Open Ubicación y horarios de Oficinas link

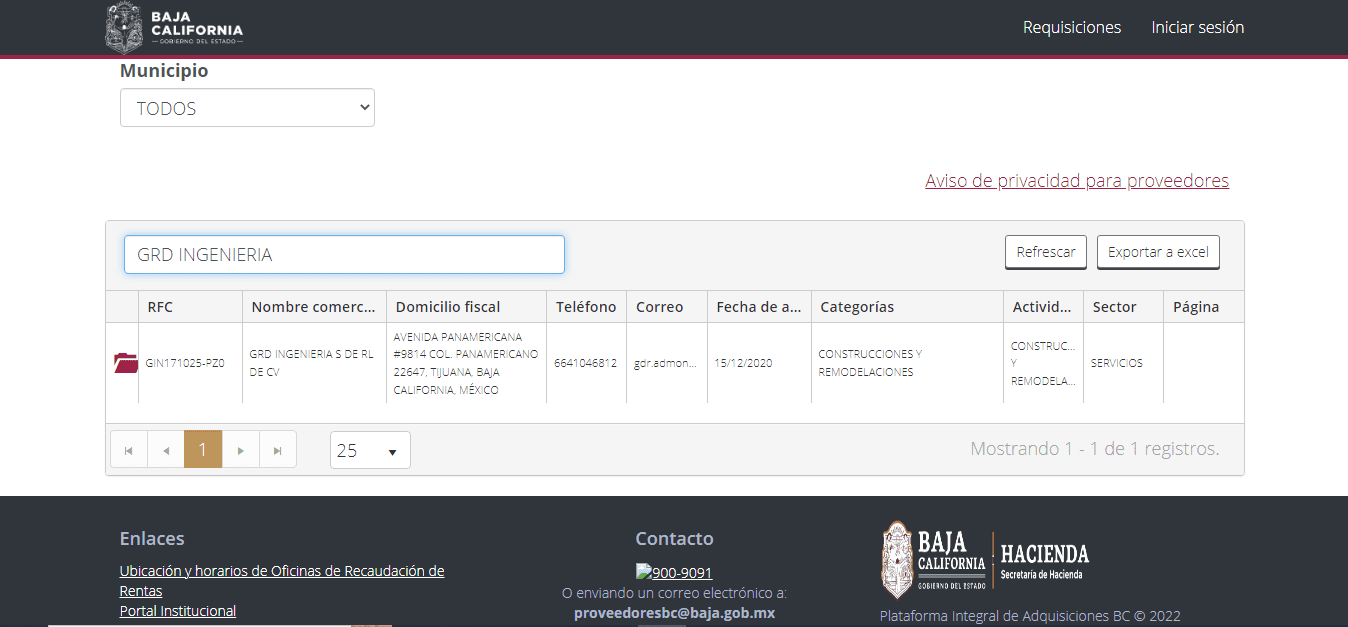coord(282,581)
